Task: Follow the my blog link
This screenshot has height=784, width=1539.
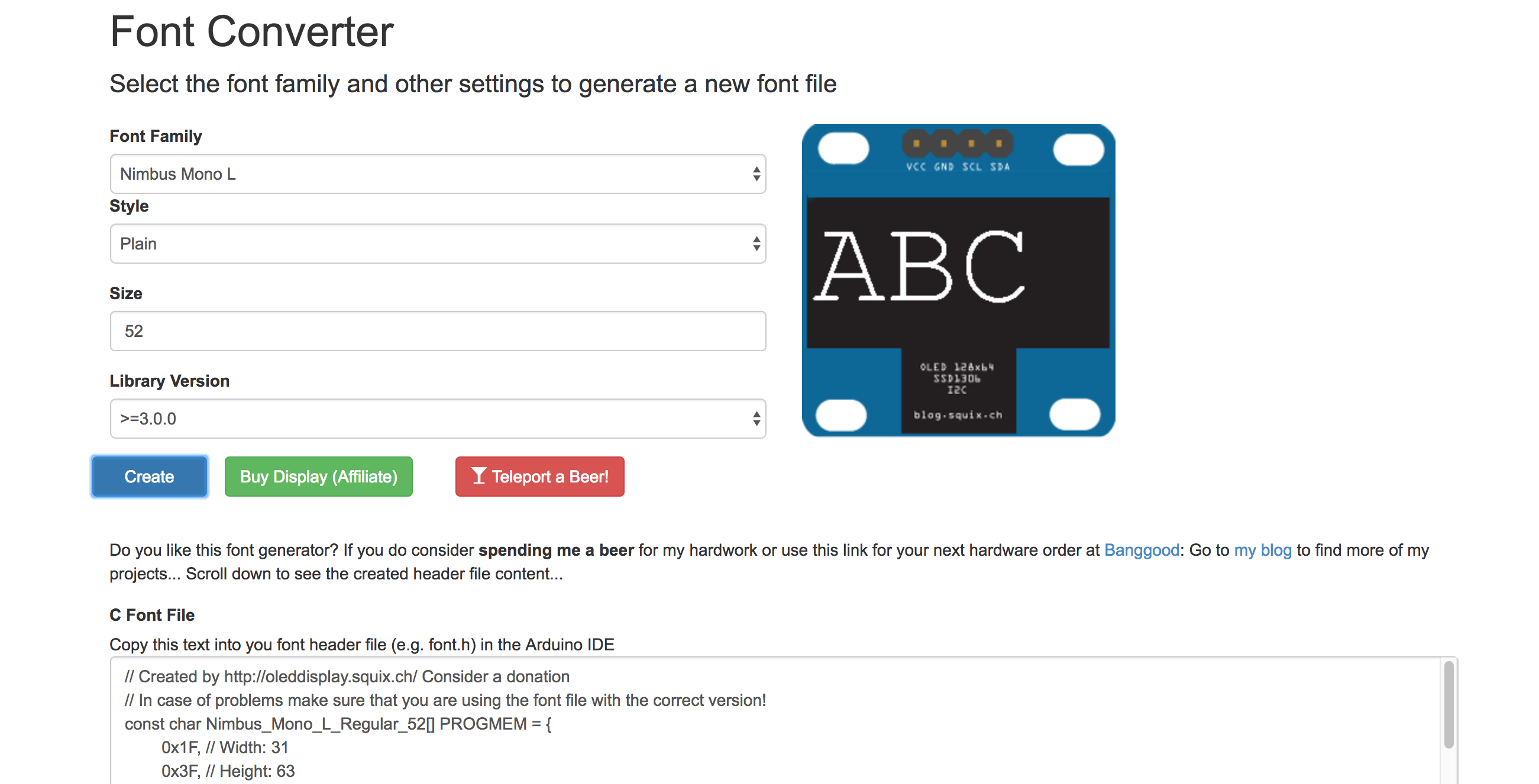Action: tap(1262, 550)
